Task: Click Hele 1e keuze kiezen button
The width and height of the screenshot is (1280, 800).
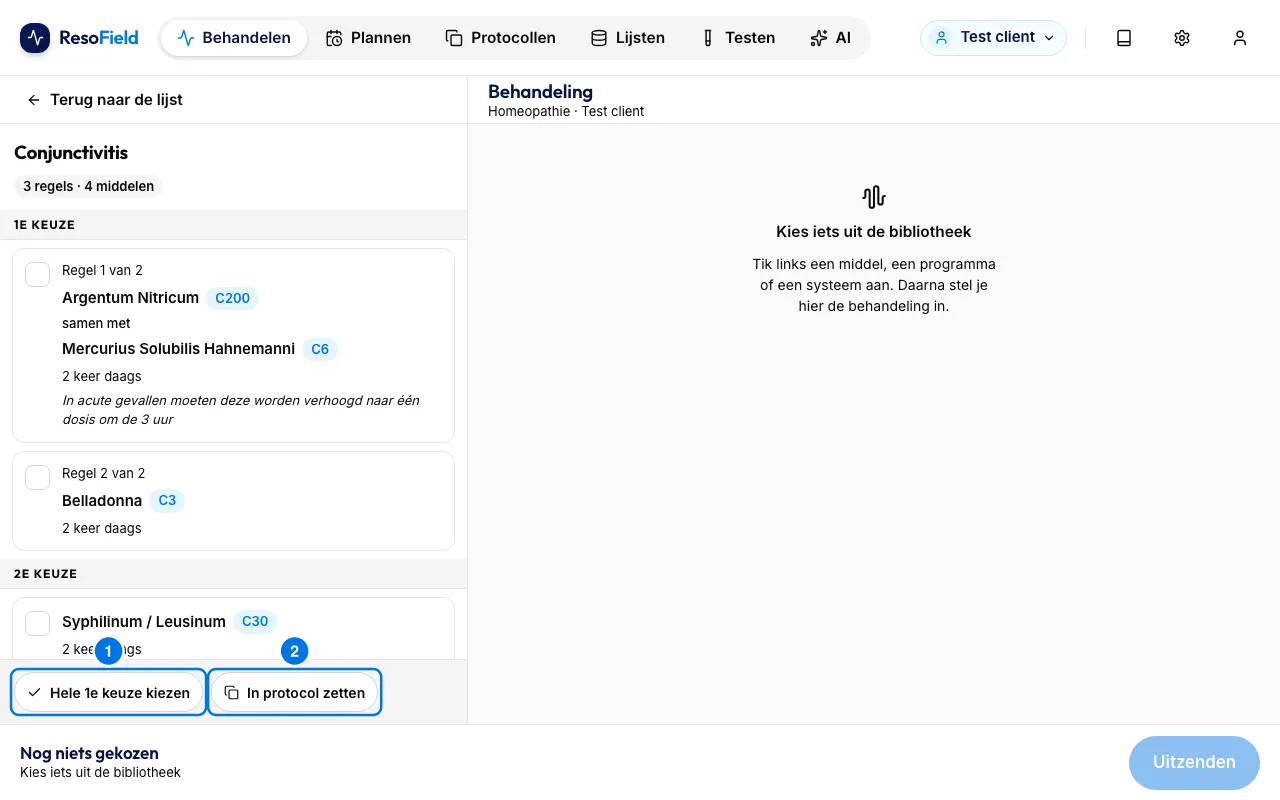Action: click(108, 692)
